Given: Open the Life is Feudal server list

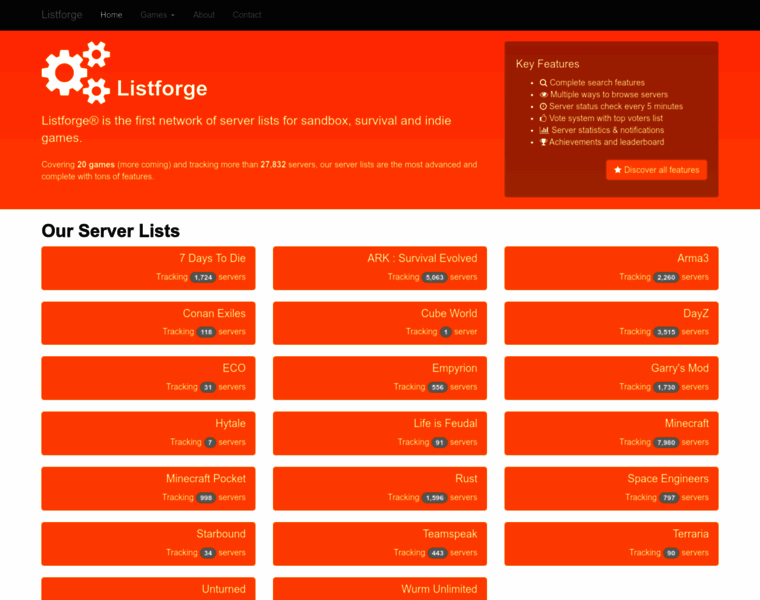Looking at the screenshot, I should (x=380, y=433).
